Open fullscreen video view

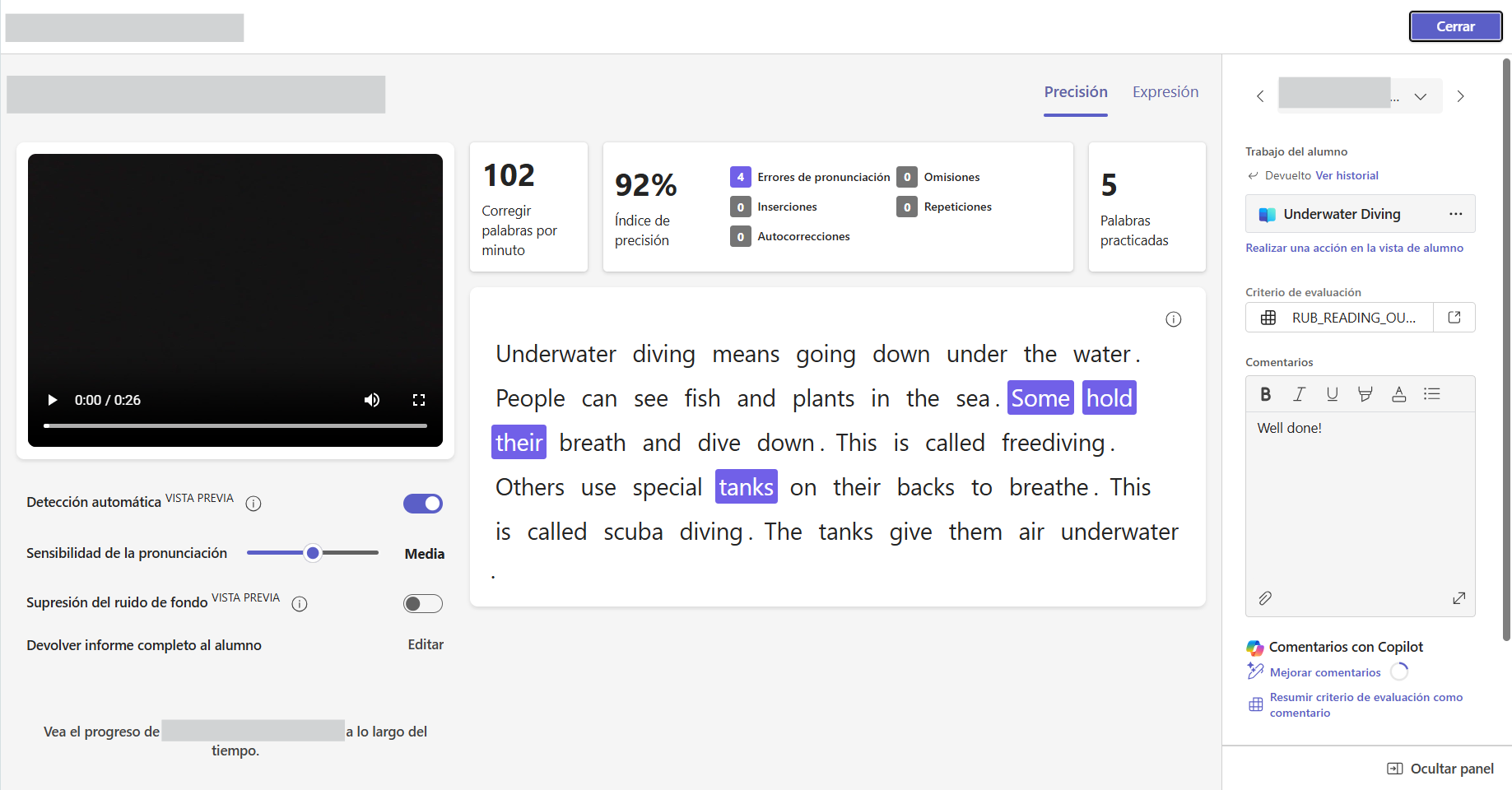419,400
